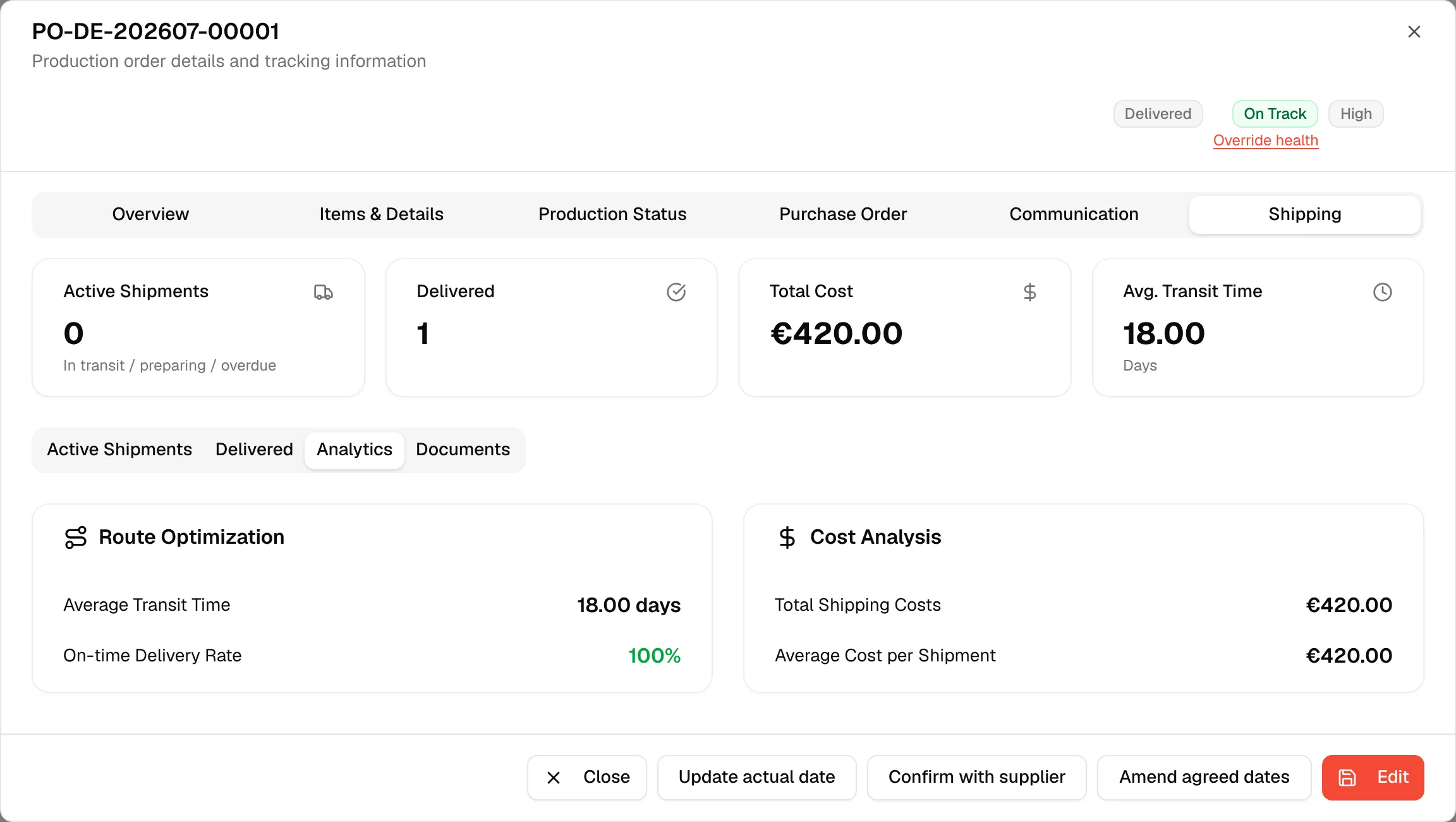This screenshot has height=822, width=1456.
Task: Show the Active Shipments sub-tab
Action: pos(119,450)
